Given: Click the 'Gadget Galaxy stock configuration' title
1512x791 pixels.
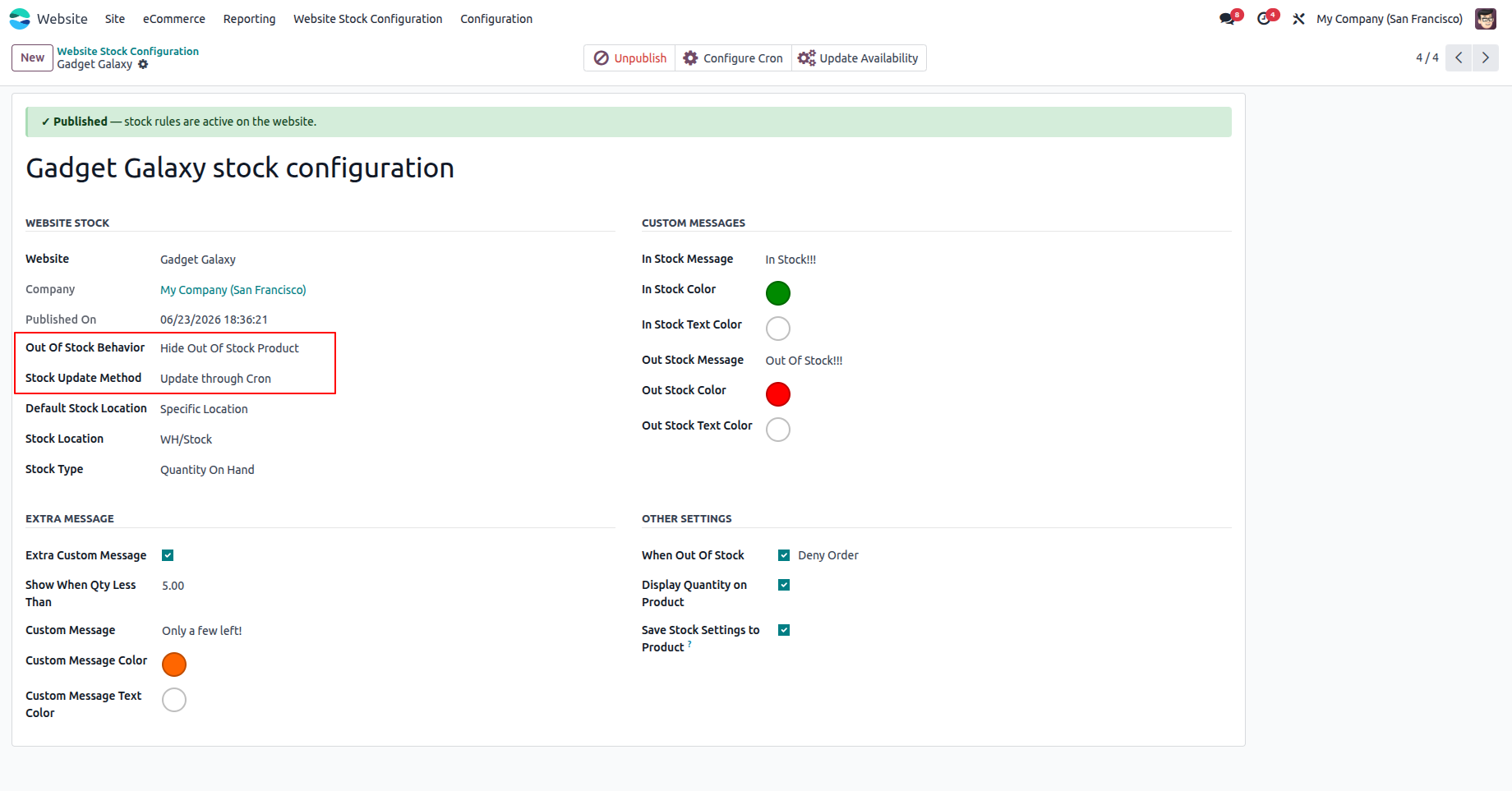Looking at the screenshot, I should click(240, 168).
